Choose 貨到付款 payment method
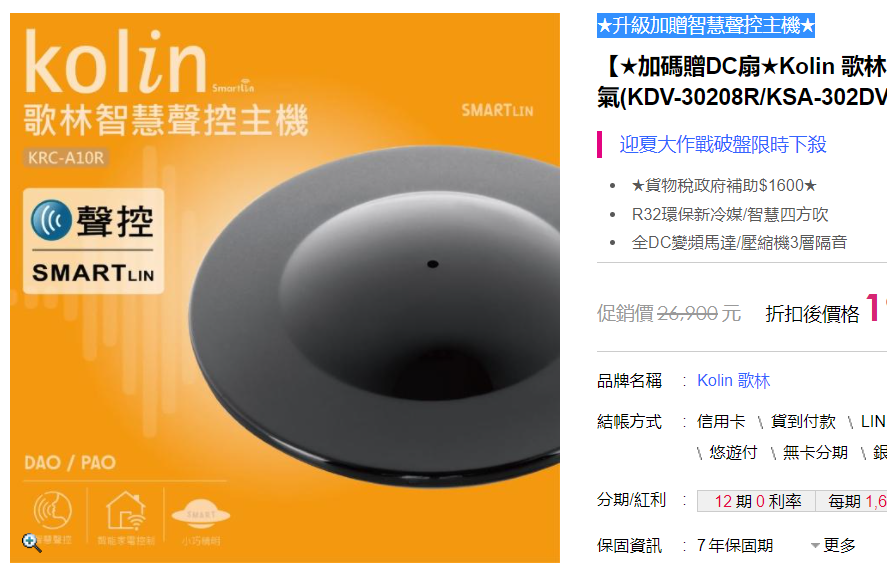This screenshot has height=577, width=887. point(803,421)
